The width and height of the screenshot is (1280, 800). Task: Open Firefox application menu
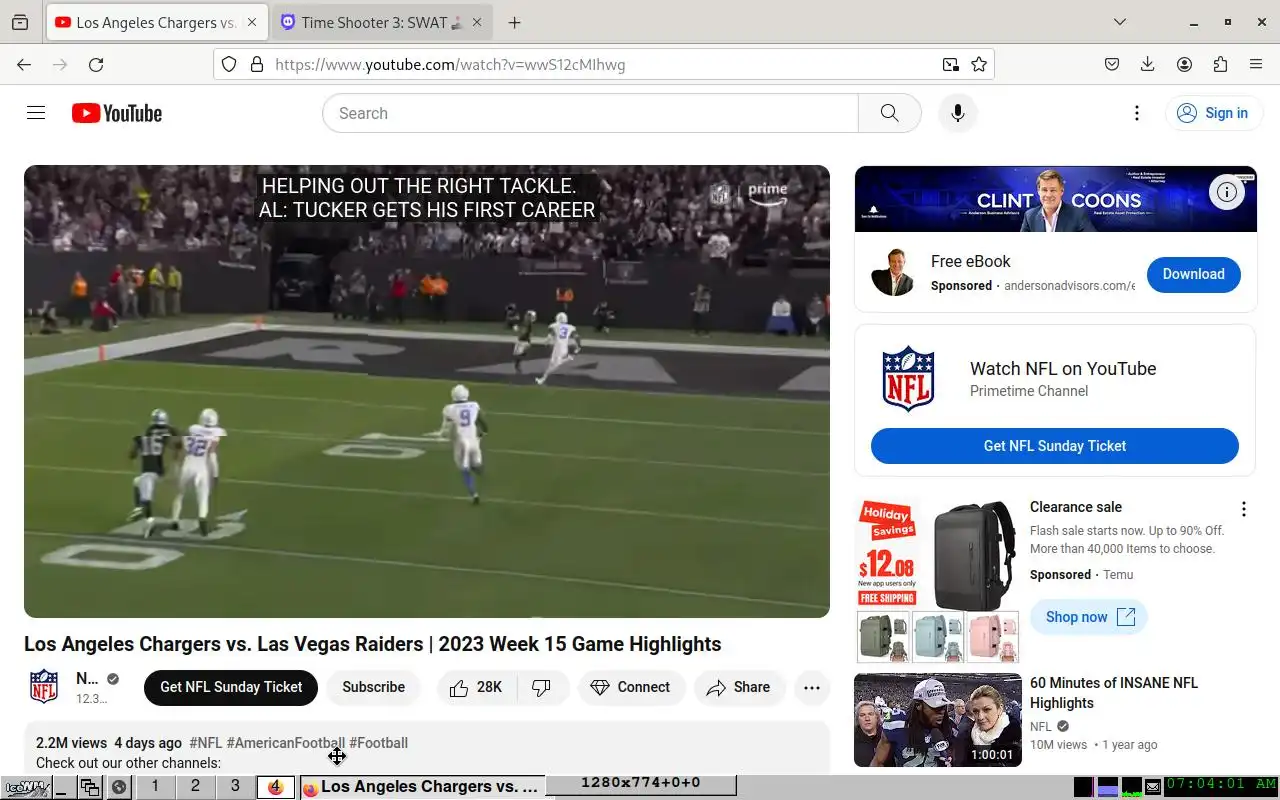click(1256, 64)
